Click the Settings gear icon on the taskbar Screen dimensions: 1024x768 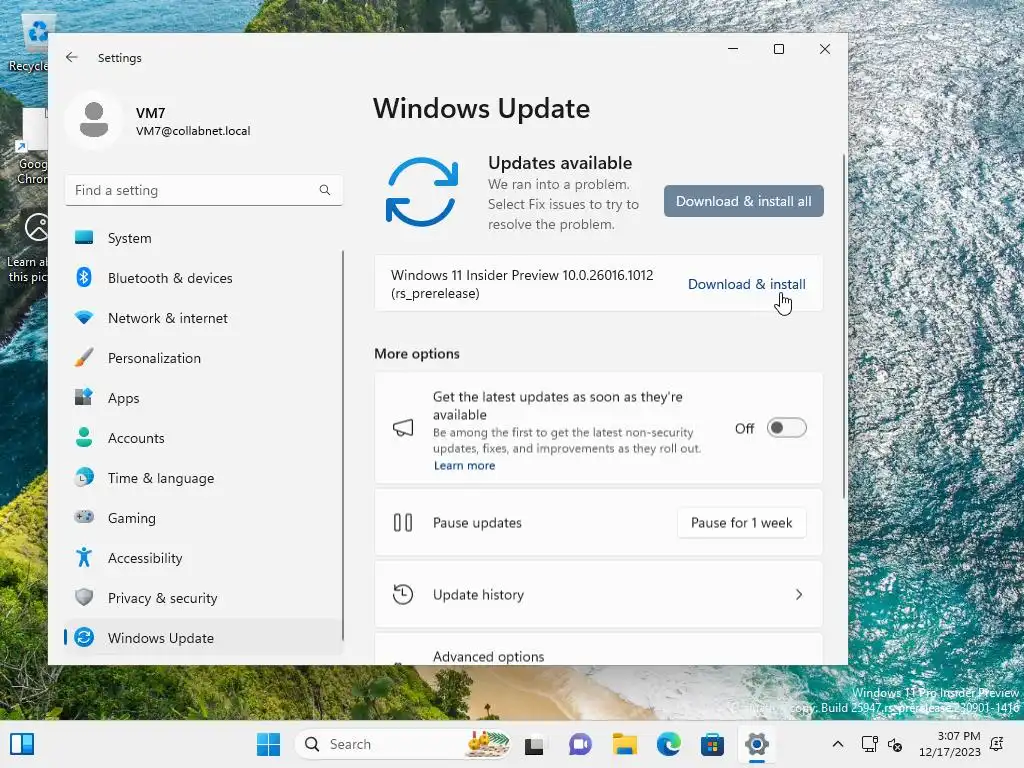tap(756, 744)
